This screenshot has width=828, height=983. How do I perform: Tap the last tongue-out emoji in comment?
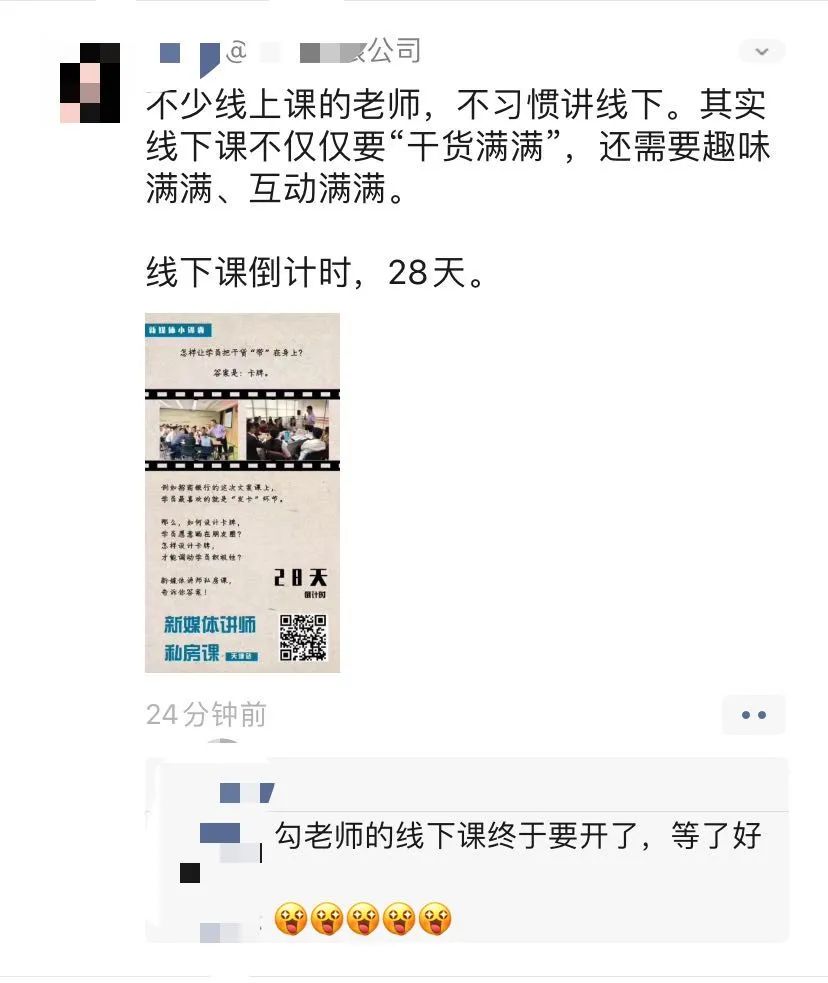[435, 919]
